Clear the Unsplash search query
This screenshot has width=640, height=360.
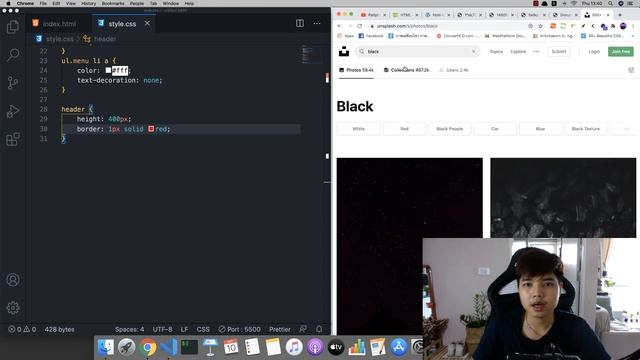point(473,51)
